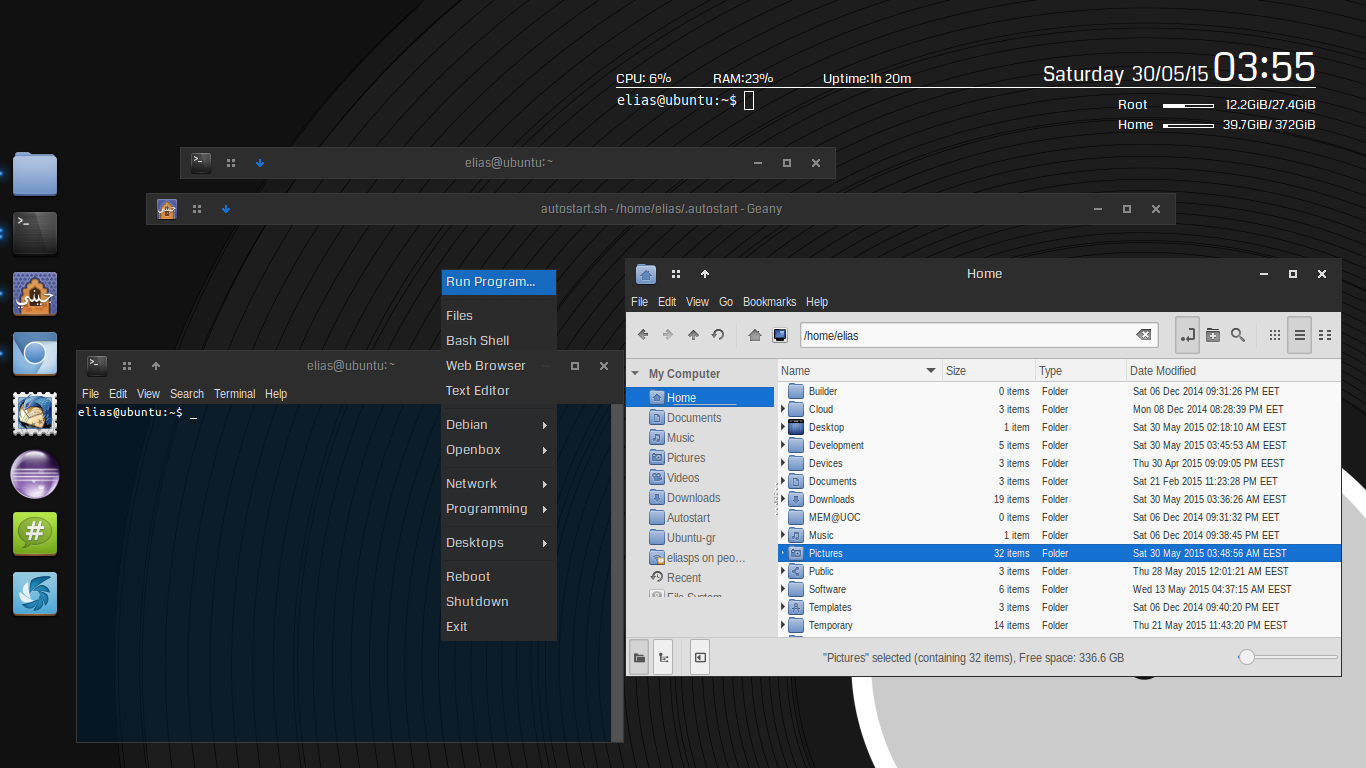Expand the Software folder row triangle
Viewport: 1366px width, 768px height.
click(x=783, y=589)
